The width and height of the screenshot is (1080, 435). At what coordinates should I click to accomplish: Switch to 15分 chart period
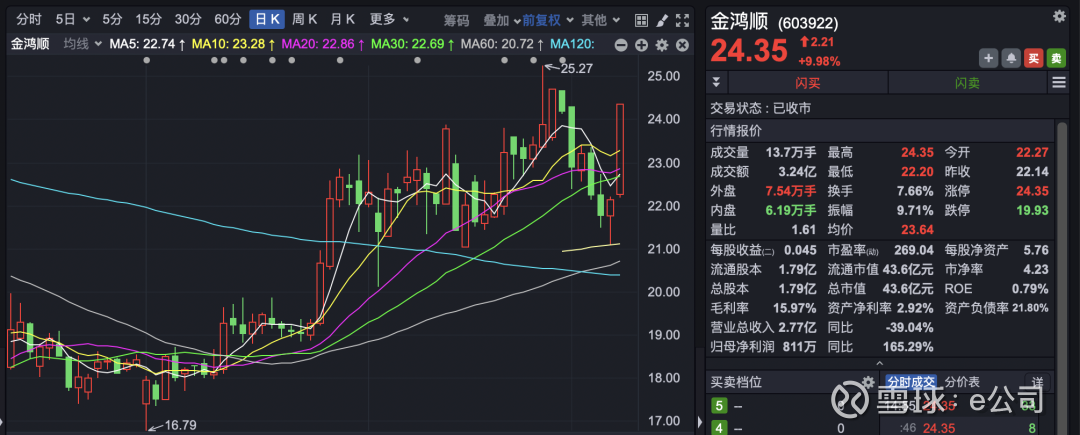148,20
